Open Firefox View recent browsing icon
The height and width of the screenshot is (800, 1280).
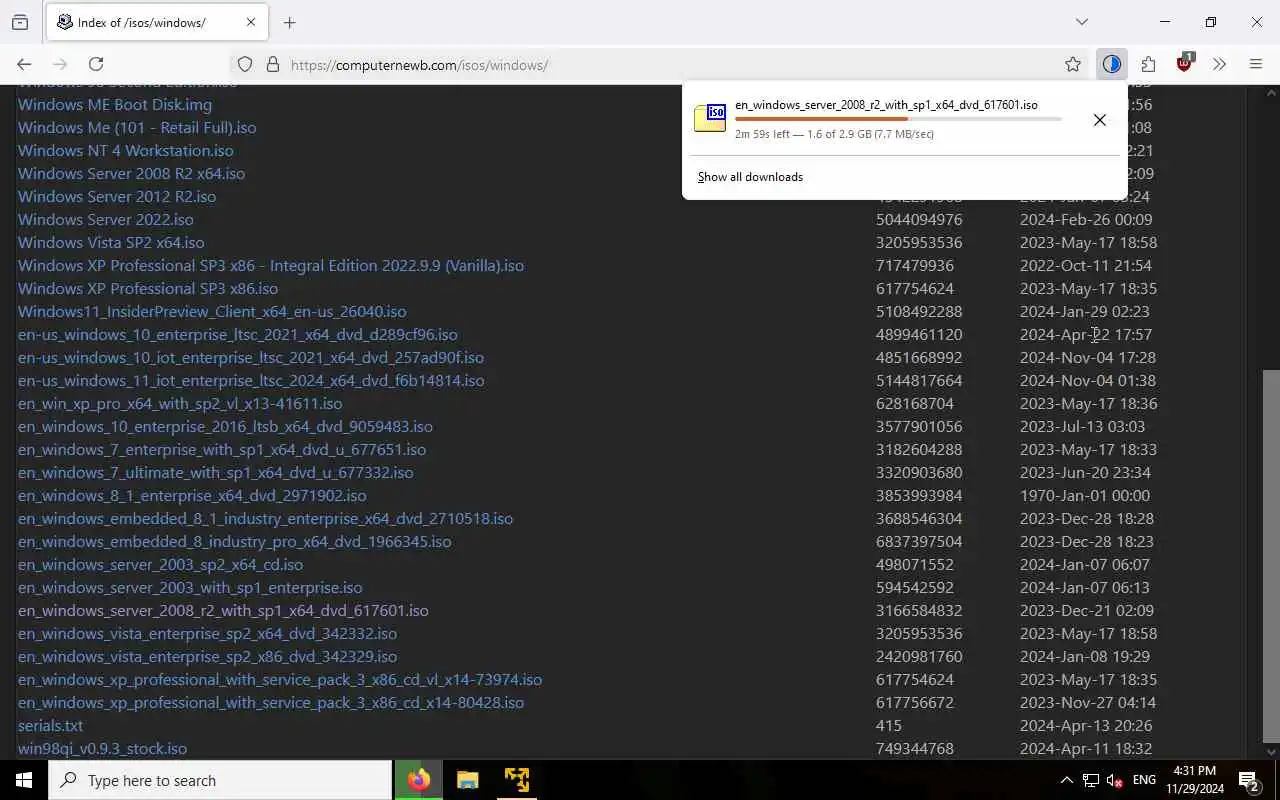tap(20, 22)
